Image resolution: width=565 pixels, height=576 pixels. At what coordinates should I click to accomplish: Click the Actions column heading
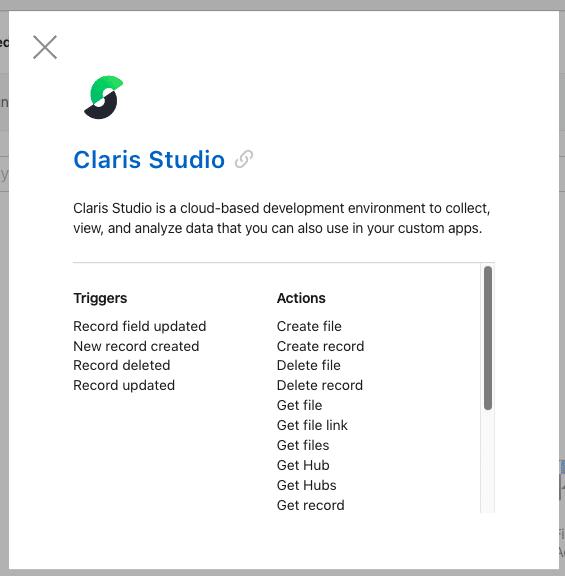point(301,298)
